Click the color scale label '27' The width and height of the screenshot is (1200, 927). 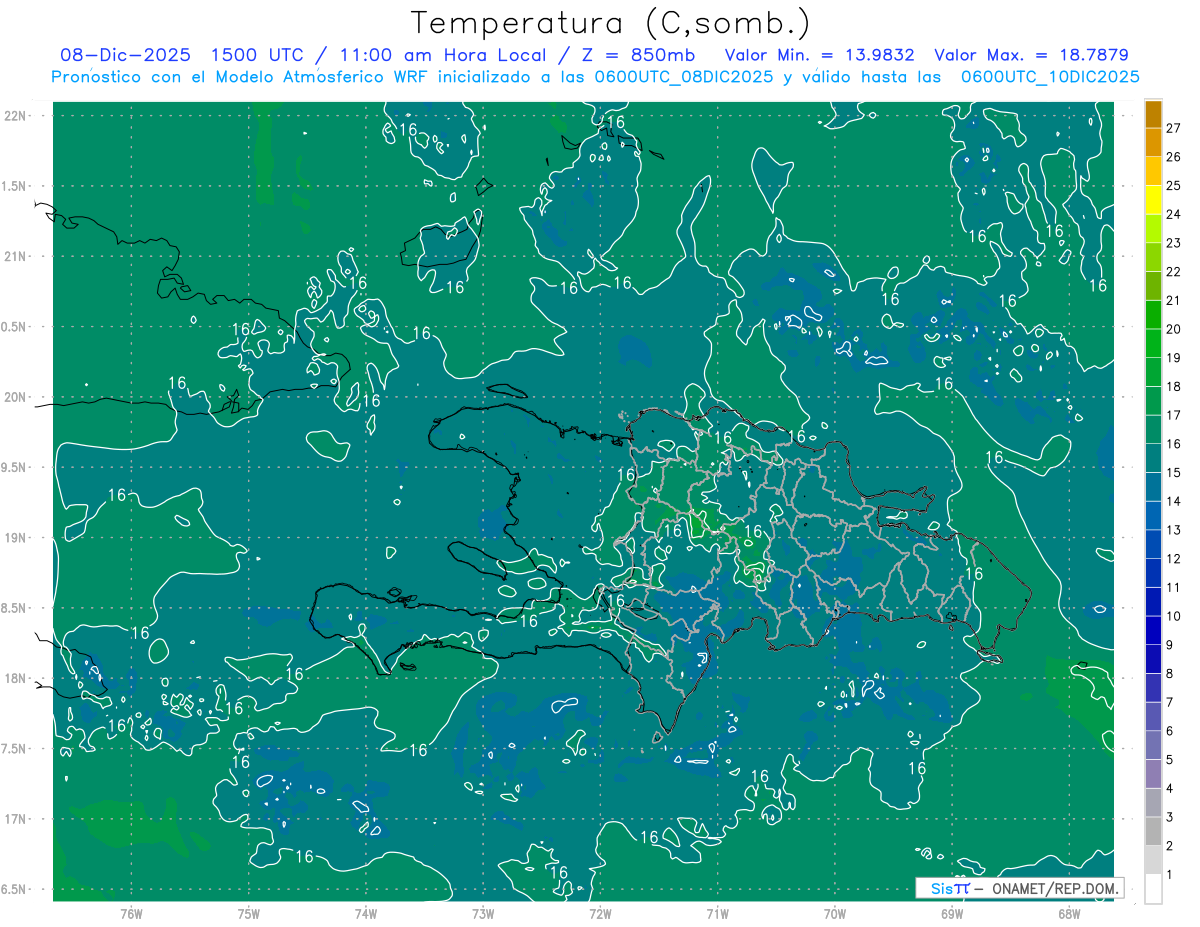[x=1174, y=128]
